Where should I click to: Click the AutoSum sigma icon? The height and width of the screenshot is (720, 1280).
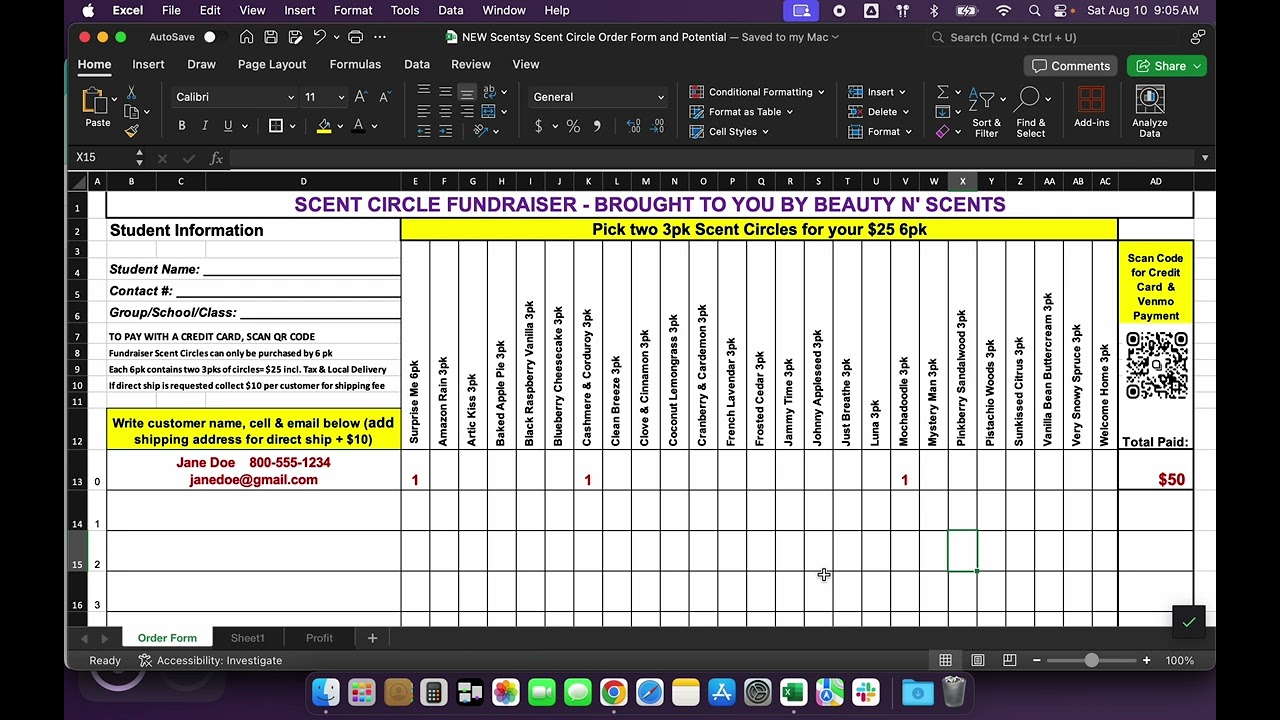[x=942, y=92]
